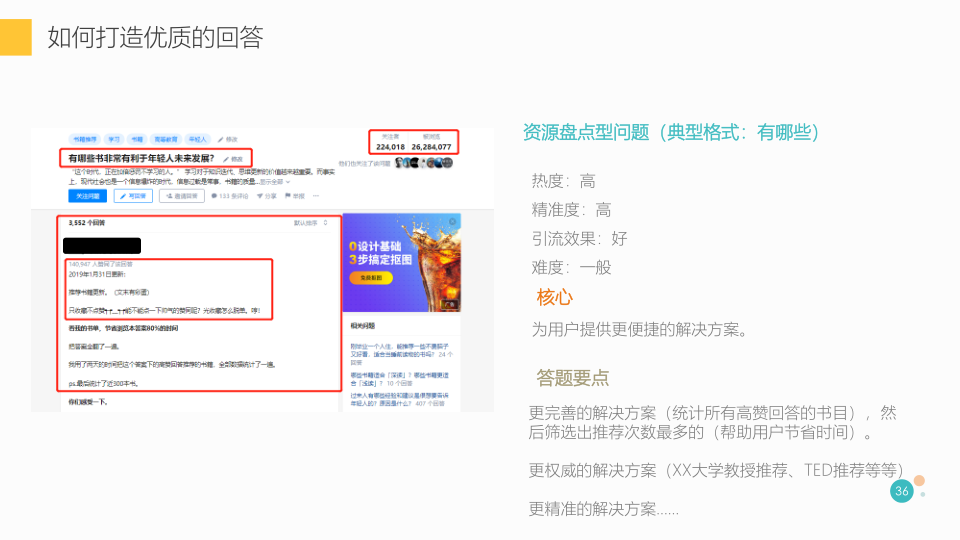Image resolution: width=960 pixels, height=540 pixels.
Task: Open the three-dot more options
Action: 316,196
